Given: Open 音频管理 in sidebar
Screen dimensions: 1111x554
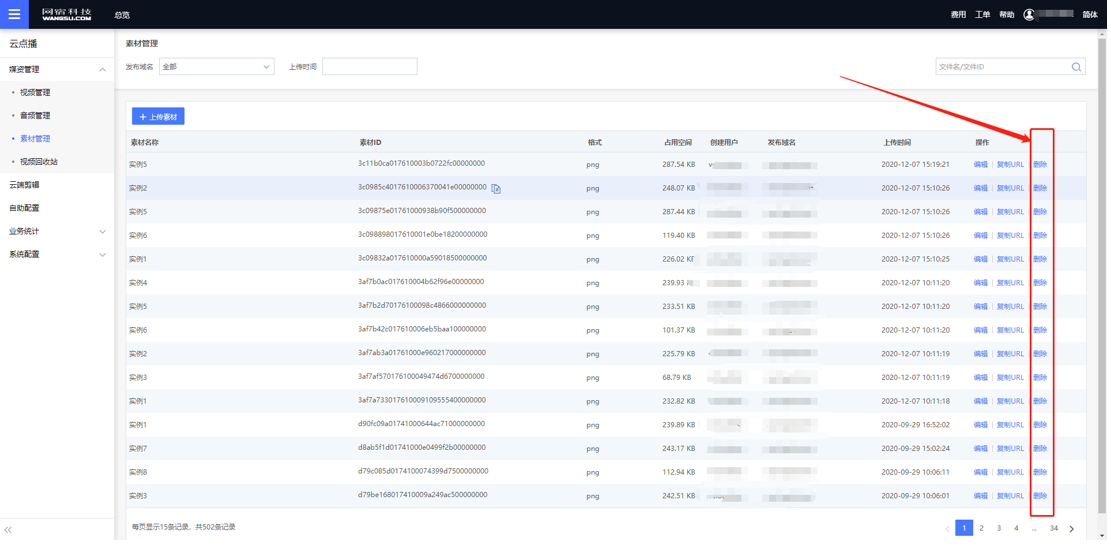Looking at the screenshot, I should click(x=35, y=115).
